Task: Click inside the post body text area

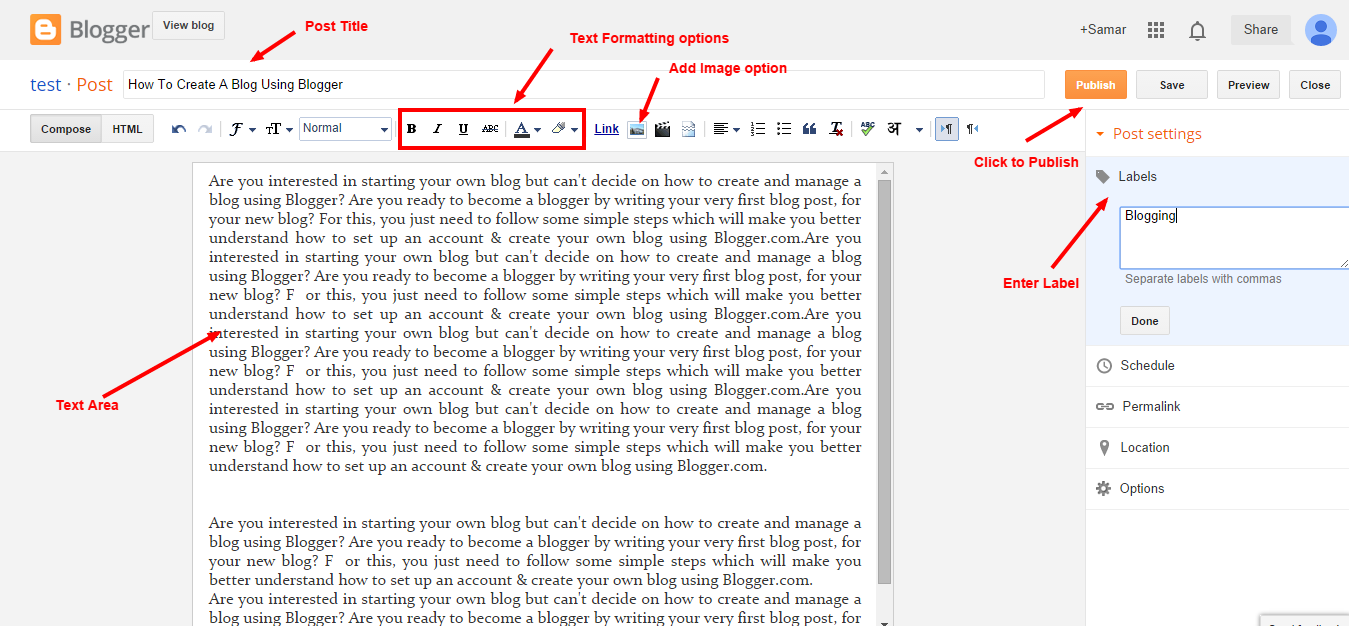Action: pyautogui.click(x=535, y=395)
